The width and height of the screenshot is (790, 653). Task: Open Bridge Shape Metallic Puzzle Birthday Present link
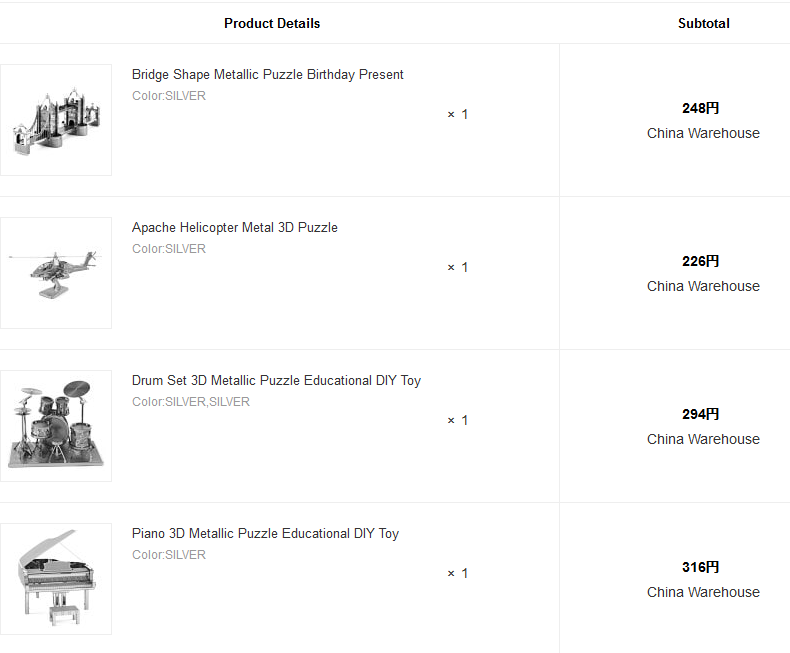click(x=268, y=75)
